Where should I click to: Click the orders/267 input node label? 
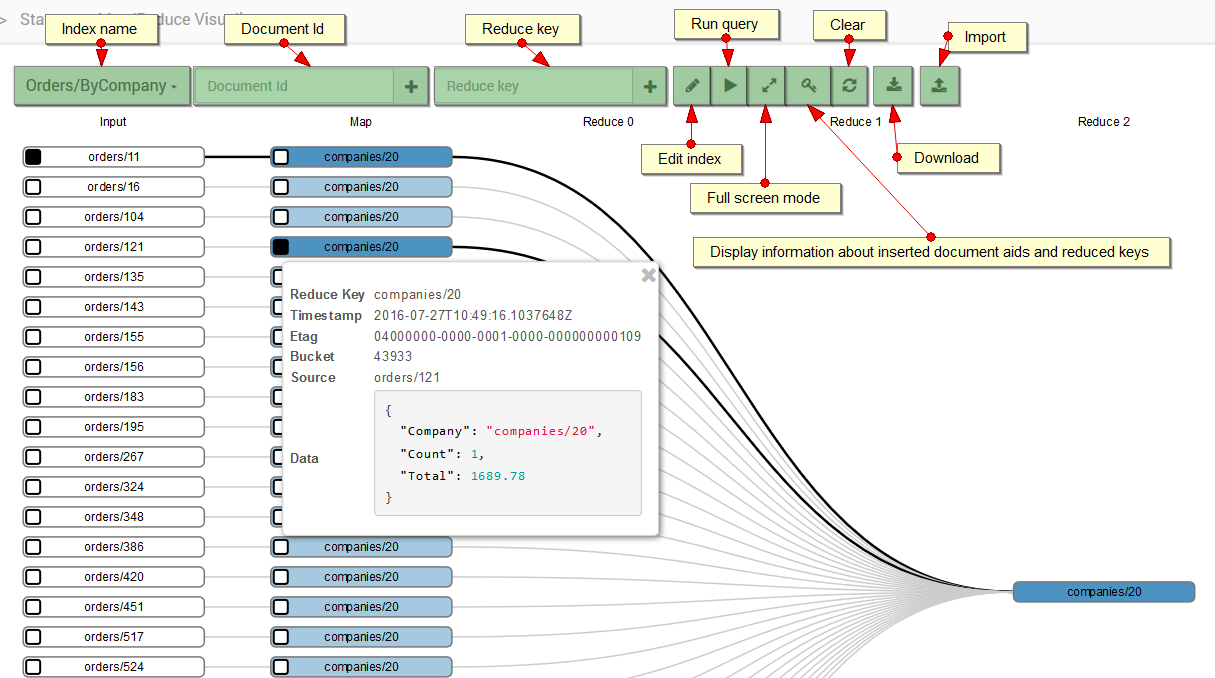tap(114, 457)
